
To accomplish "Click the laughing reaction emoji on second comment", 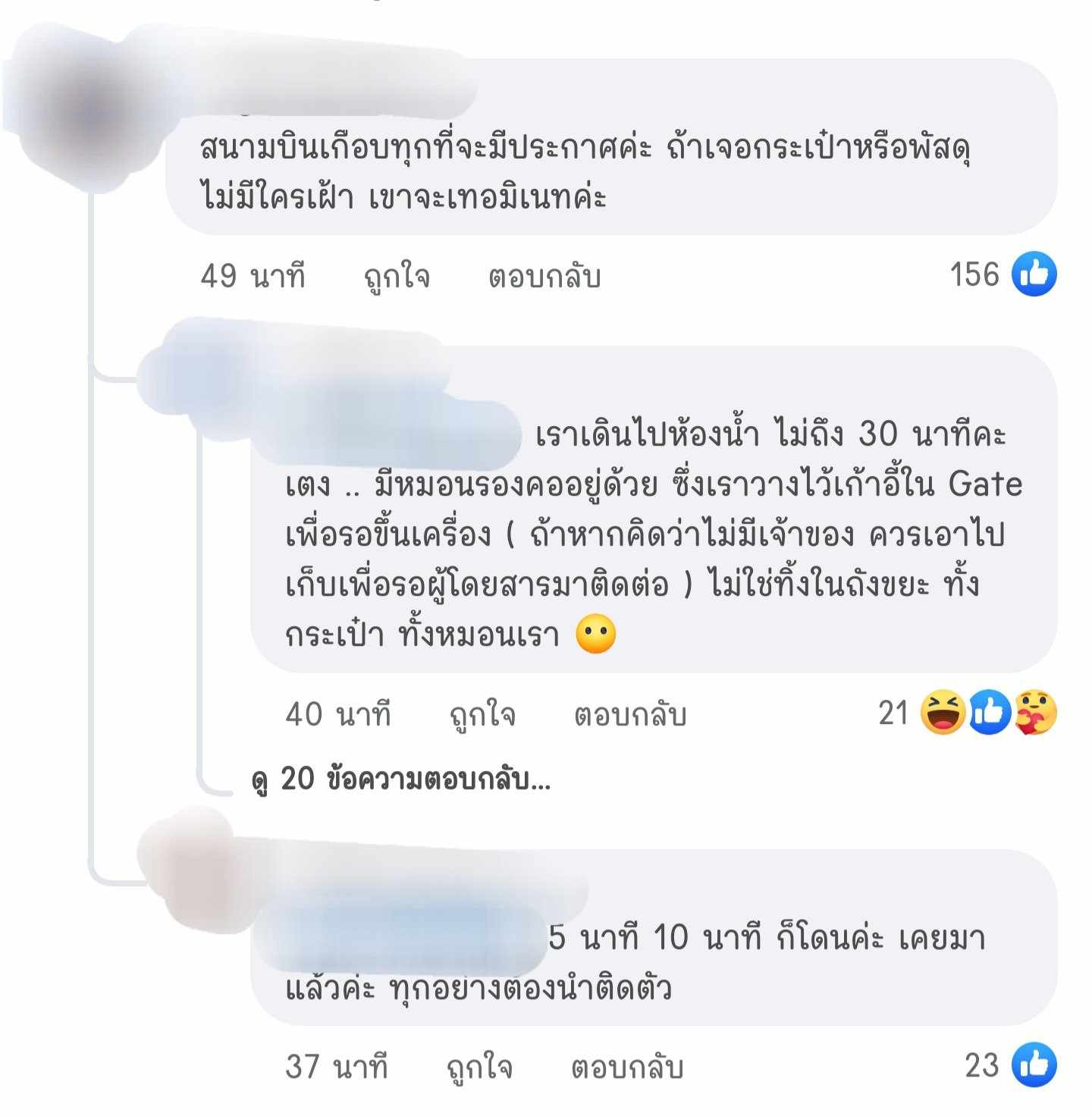I will coord(943,712).
